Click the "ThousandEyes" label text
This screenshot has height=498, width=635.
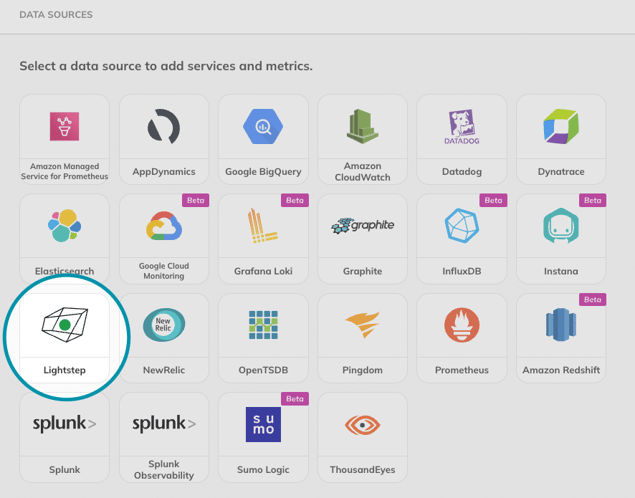(x=362, y=470)
